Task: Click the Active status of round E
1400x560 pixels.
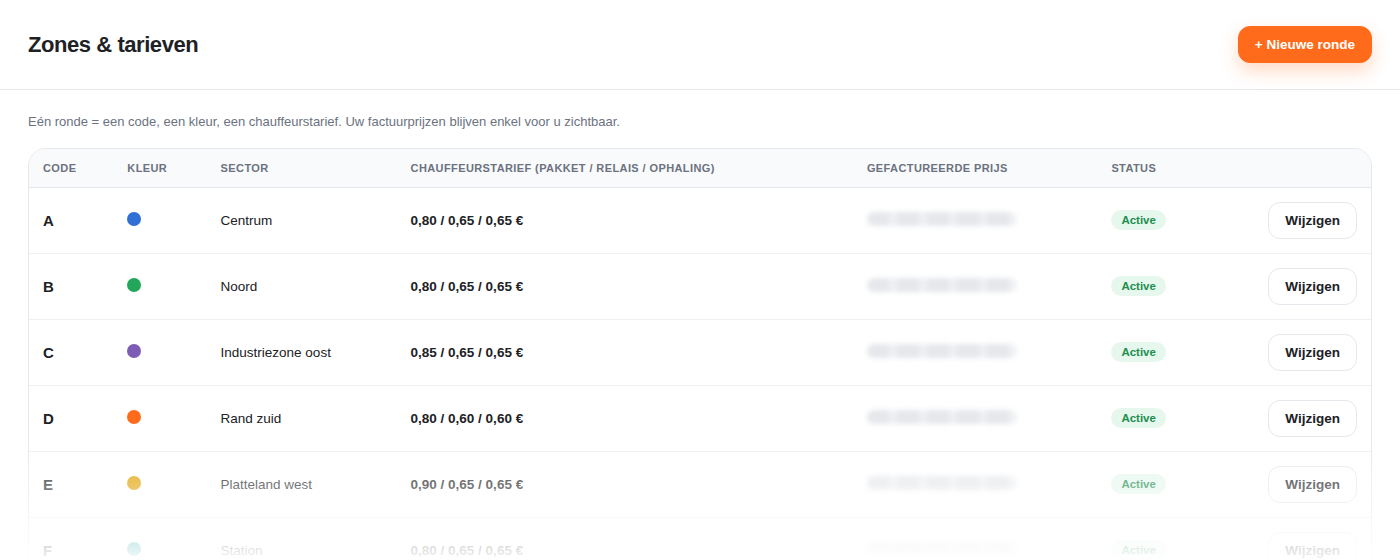Action: (1138, 484)
